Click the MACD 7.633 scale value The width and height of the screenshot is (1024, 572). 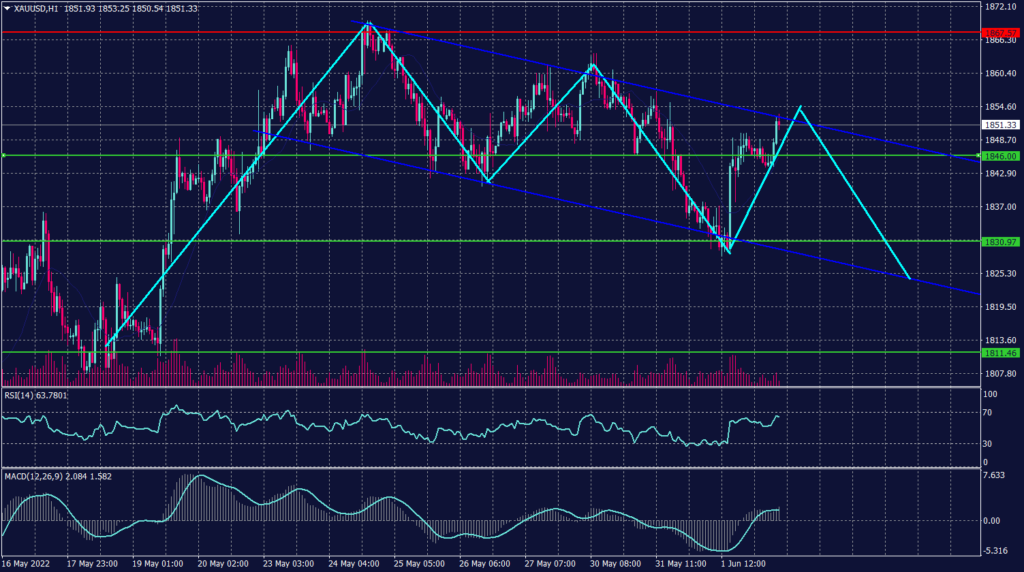[993, 475]
